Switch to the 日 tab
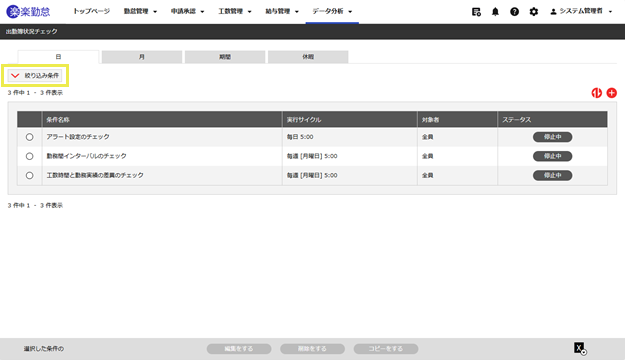The image size is (625, 360). click(58, 57)
